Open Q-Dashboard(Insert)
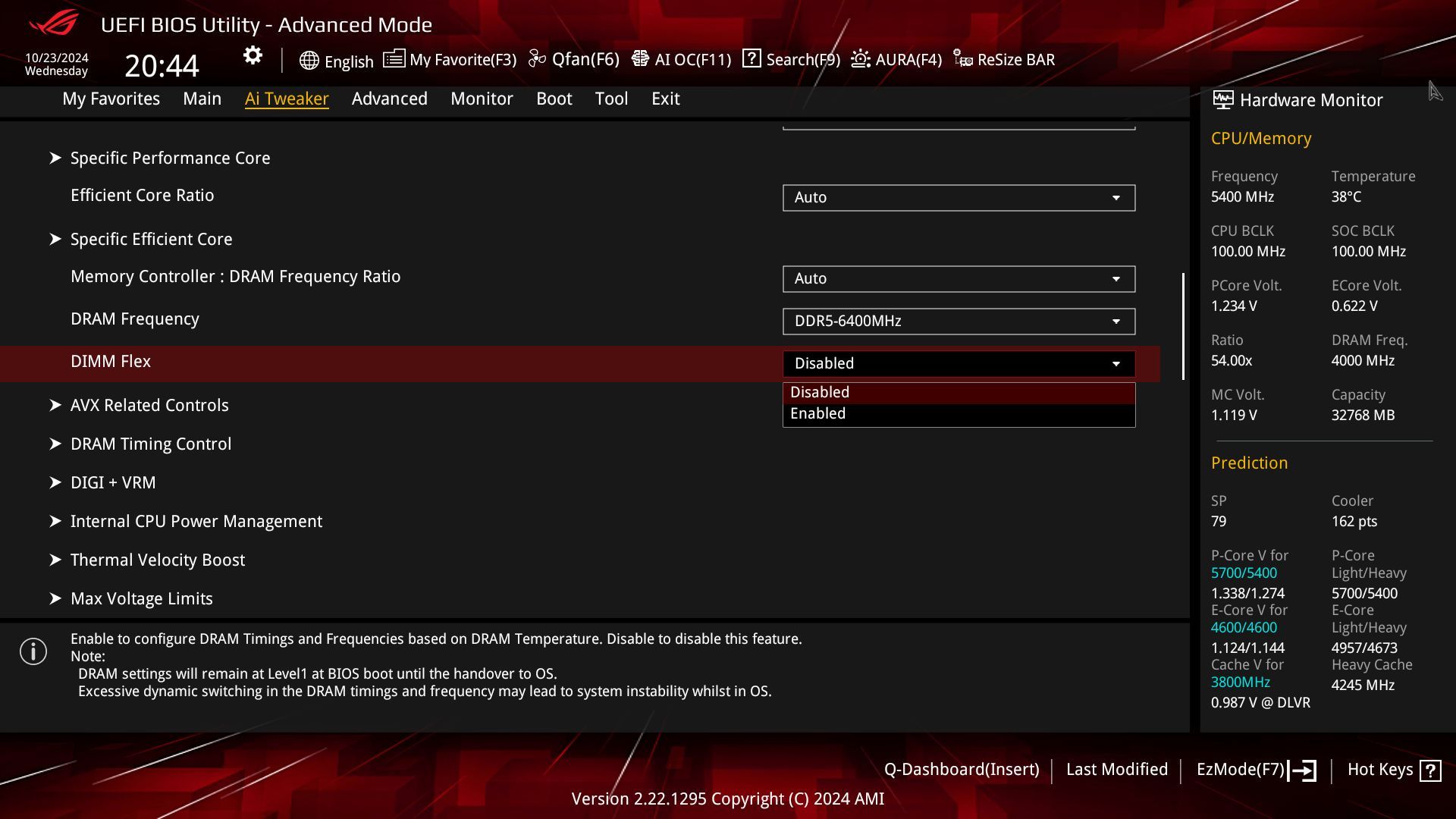The width and height of the screenshot is (1456, 819). point(962,769)
